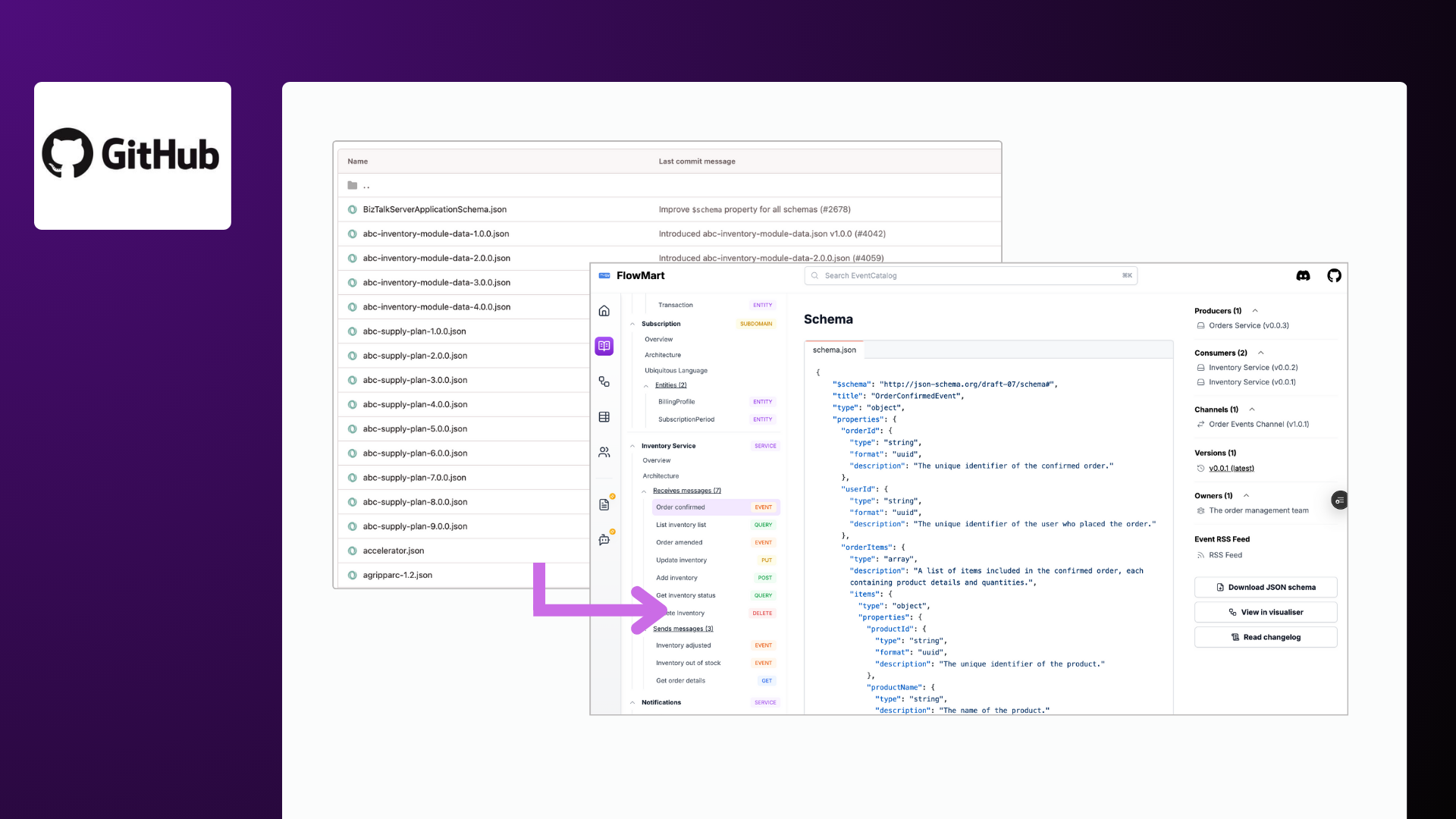Select Order amended event in tree
This screenshot has width=1456, height=819.
679,542
